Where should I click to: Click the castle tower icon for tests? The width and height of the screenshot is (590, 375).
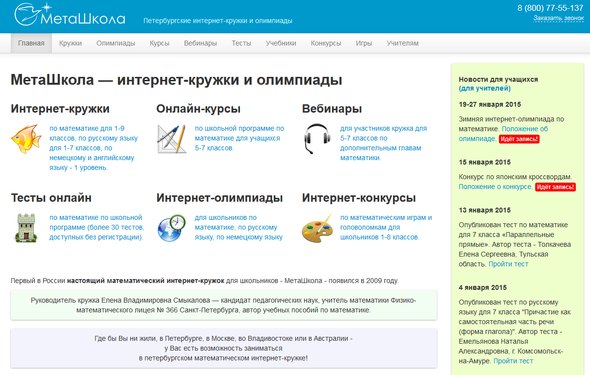(x=26, y=228)
